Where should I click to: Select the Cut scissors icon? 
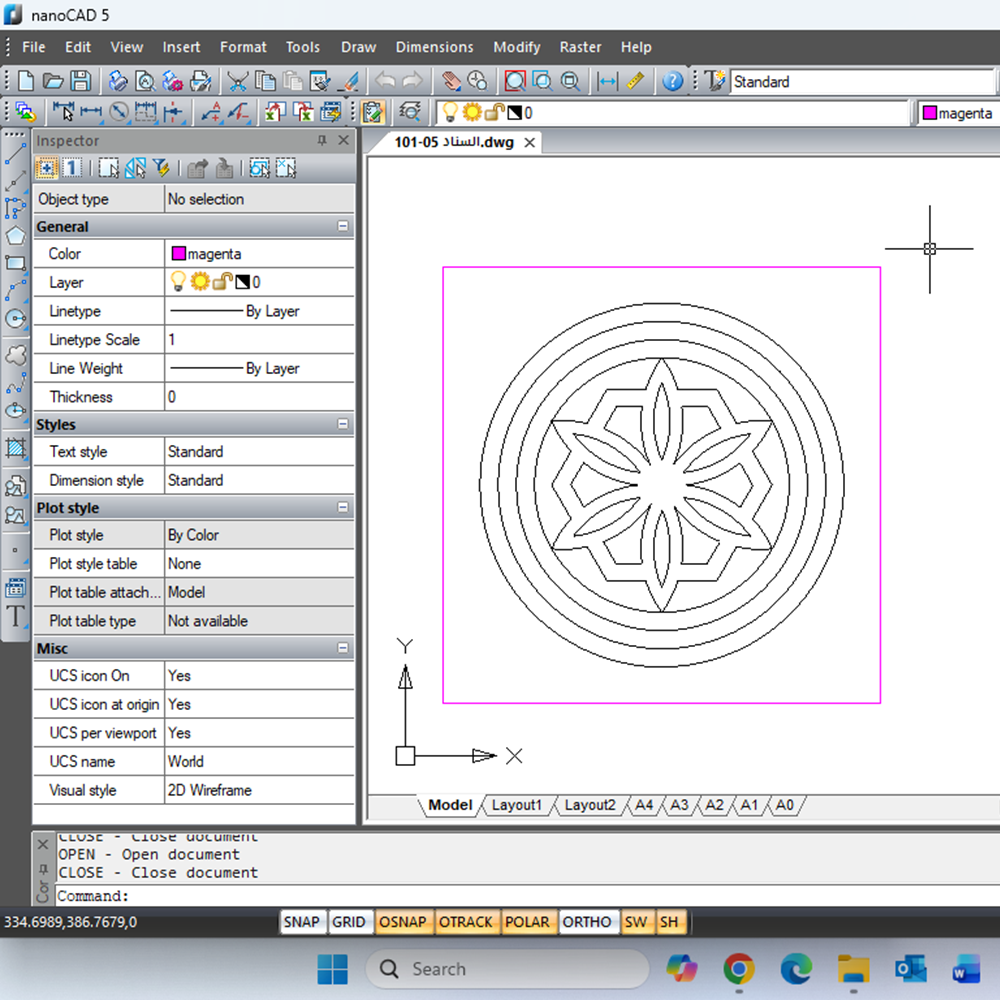coord(237,81)
